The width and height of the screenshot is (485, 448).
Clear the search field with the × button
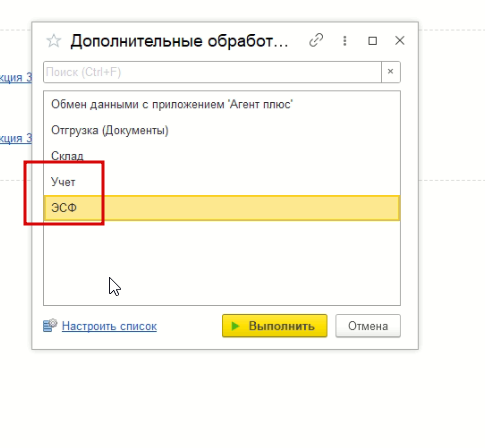tap(391, 72)
